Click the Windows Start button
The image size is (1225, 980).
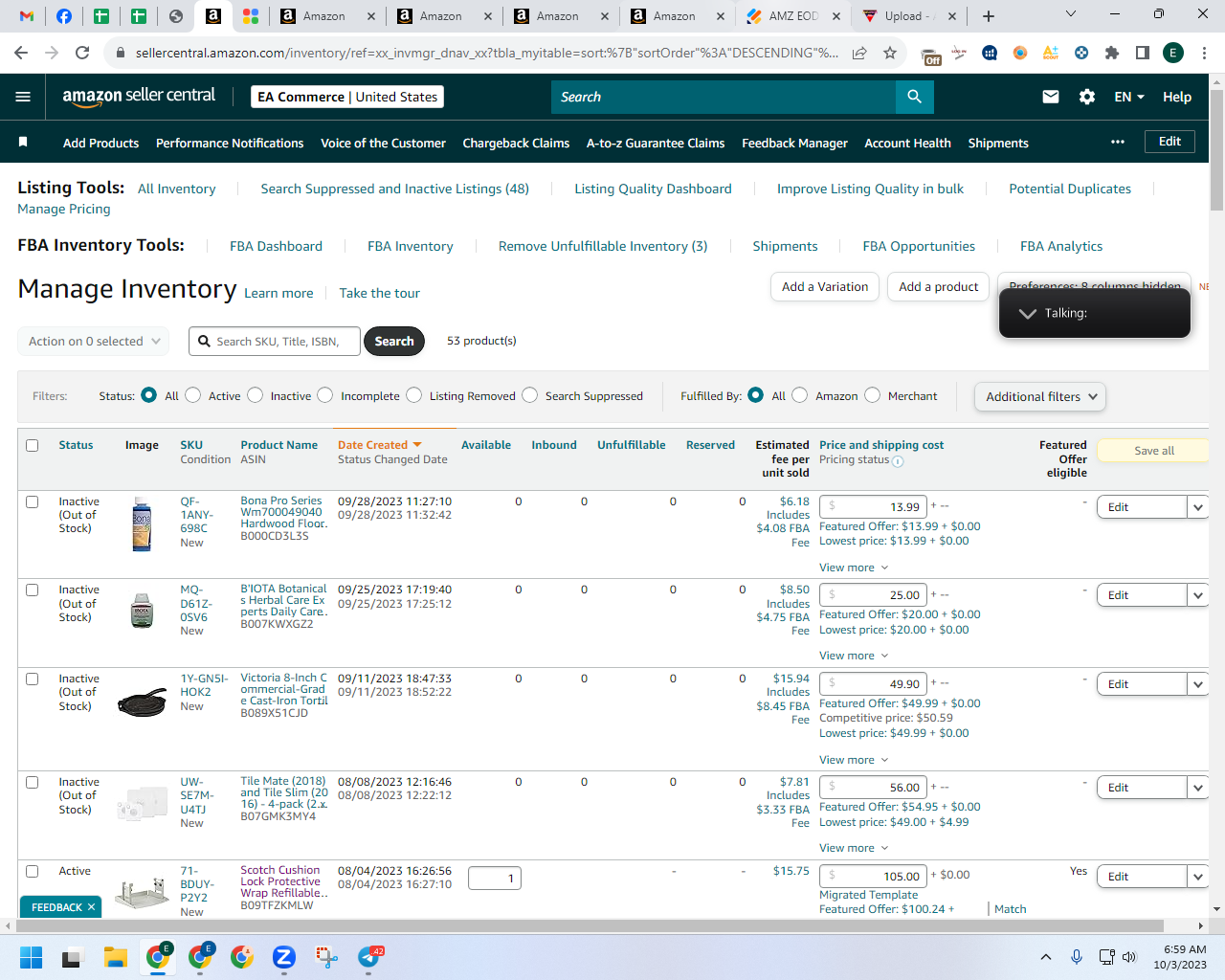tap(31, 957)
